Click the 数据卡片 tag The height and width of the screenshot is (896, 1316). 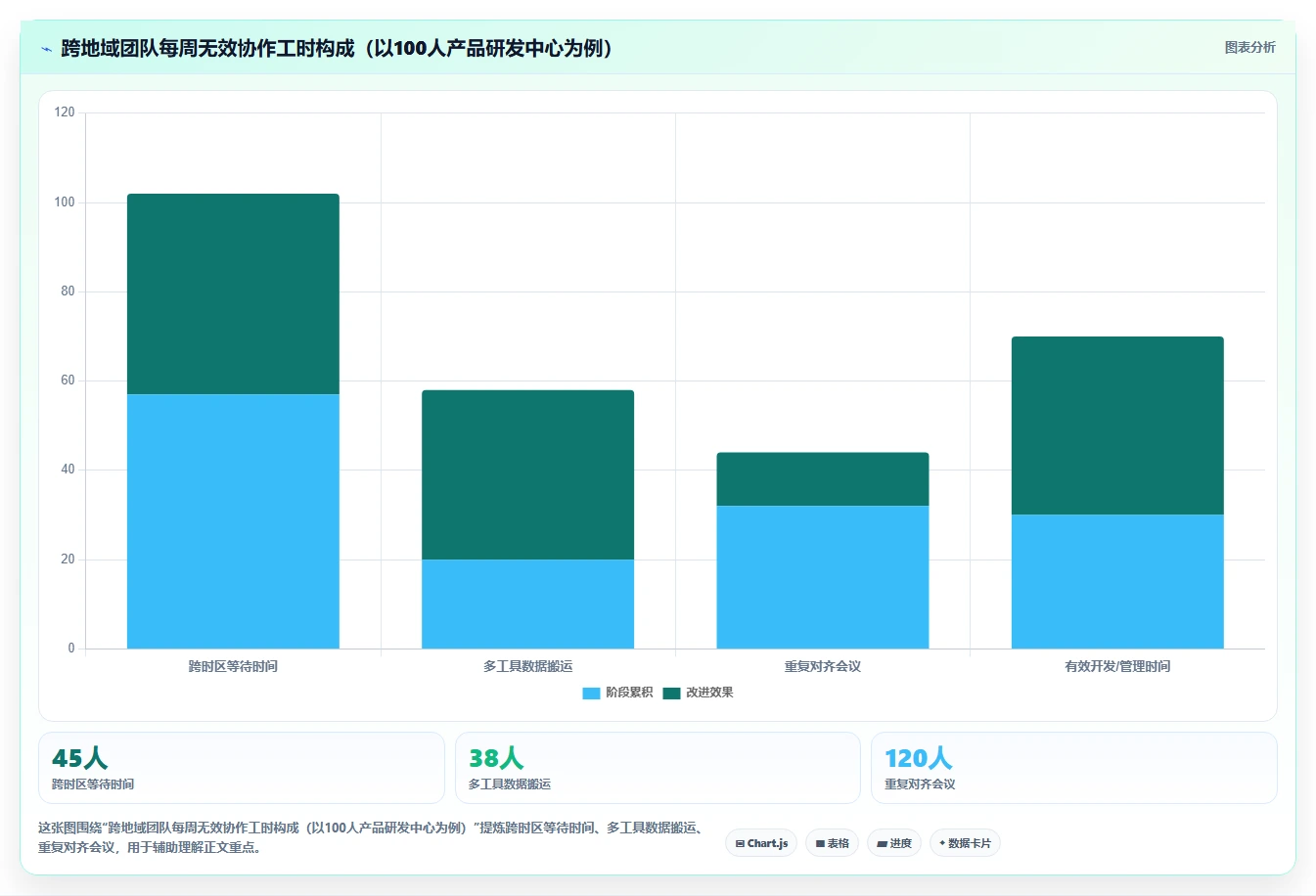pyautogui.click(x=965, y=843)
